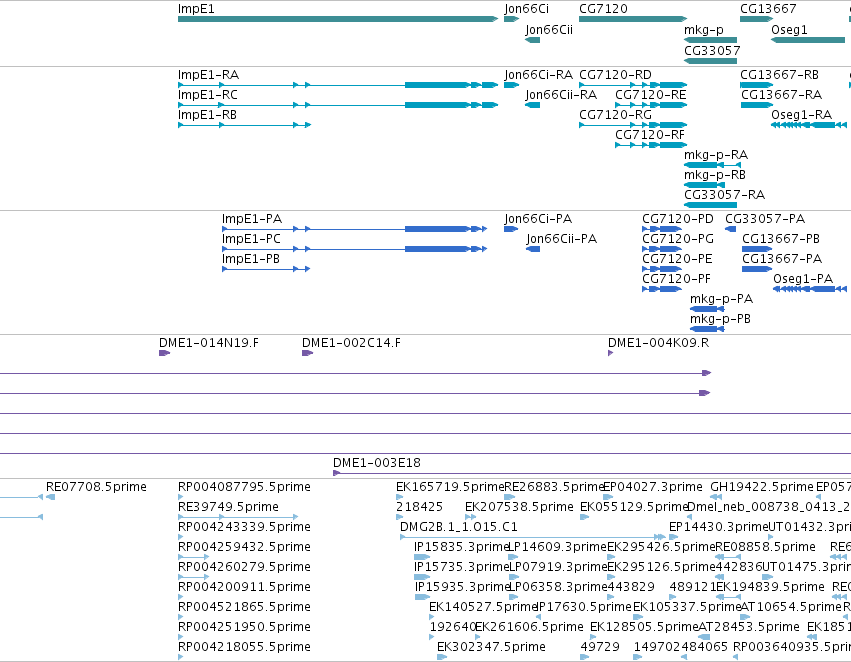This screenshot has height=662, width=851.
Task: Select the CG7120-PD protein
Action: 662,229
